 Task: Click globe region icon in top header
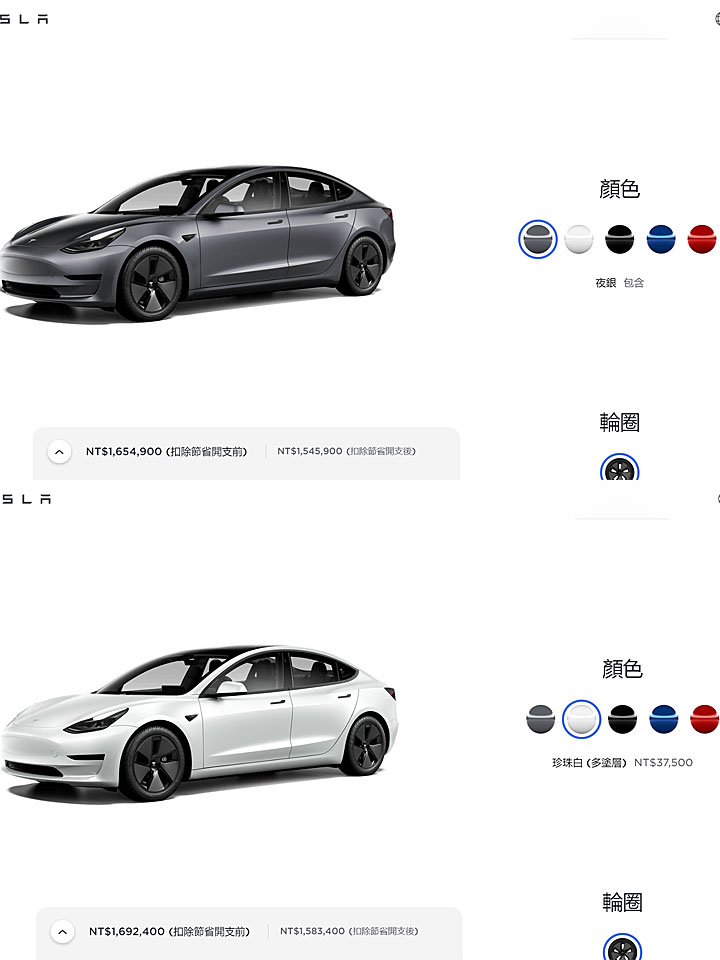coord(717,18)
